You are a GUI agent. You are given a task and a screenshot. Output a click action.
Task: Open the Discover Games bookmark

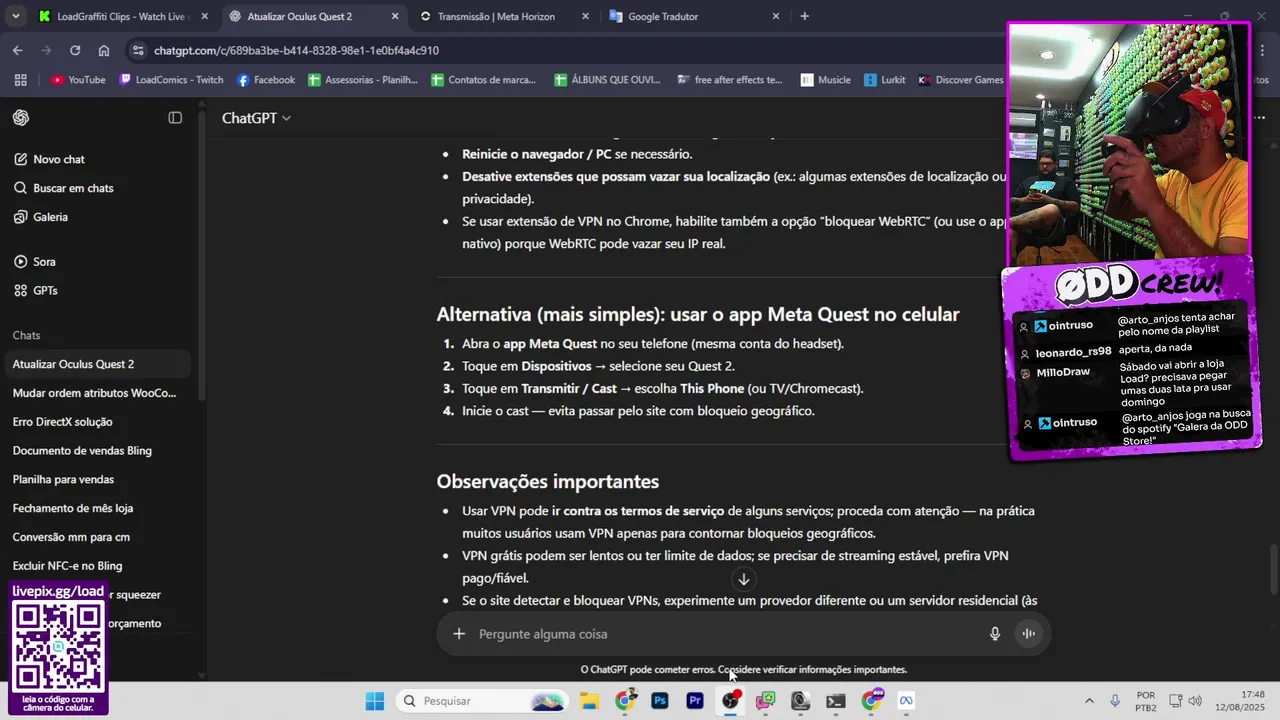pyautogui.click(x=961, y=80)
